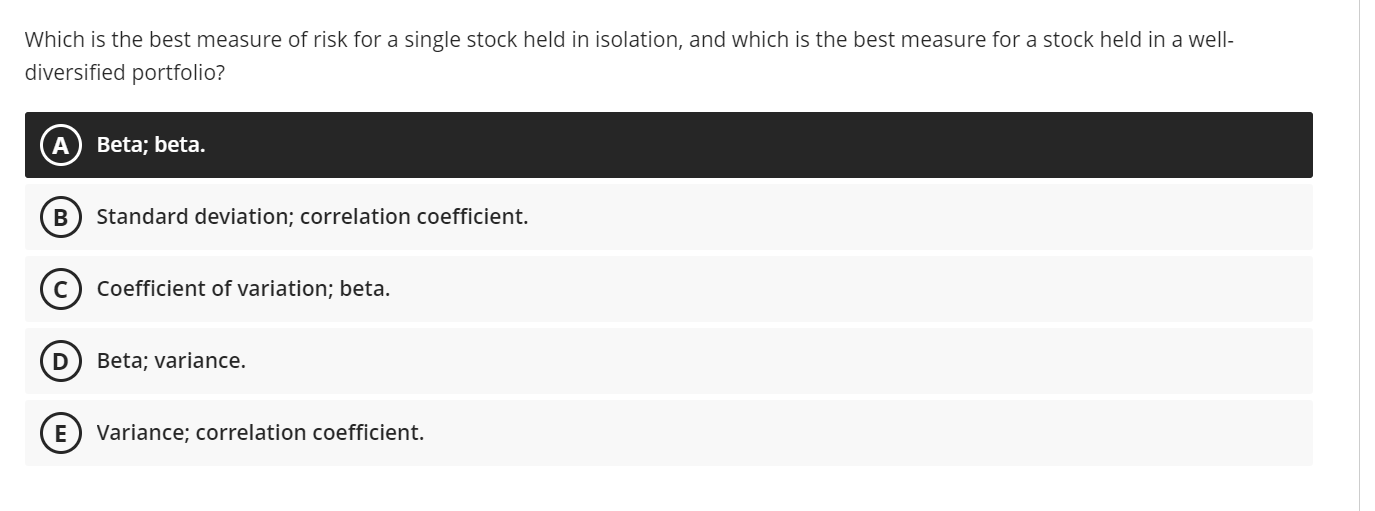
Task: Select the letter A answer circle
Action: pos(61,145)
